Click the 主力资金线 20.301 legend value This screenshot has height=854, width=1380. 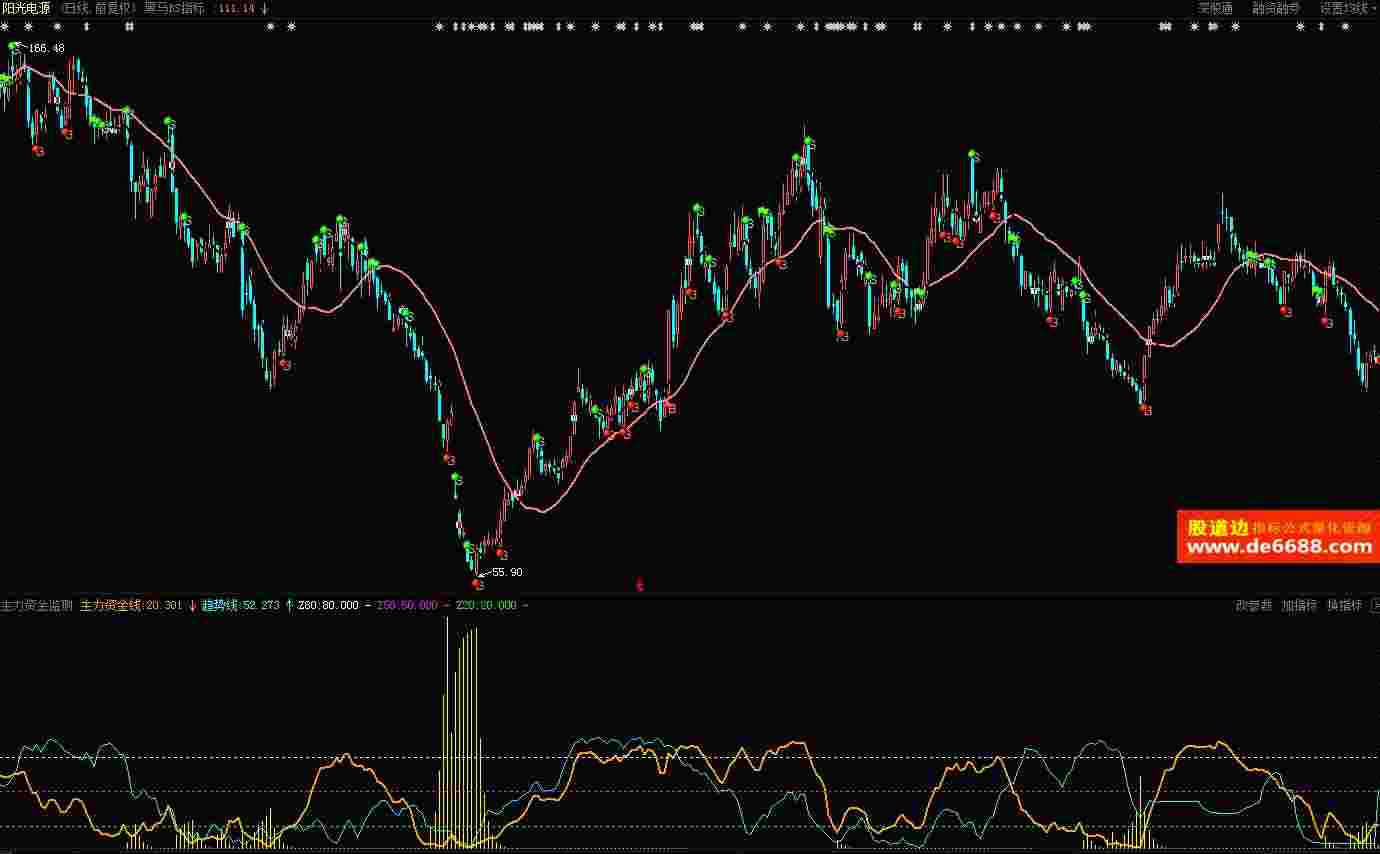(131, 605)
